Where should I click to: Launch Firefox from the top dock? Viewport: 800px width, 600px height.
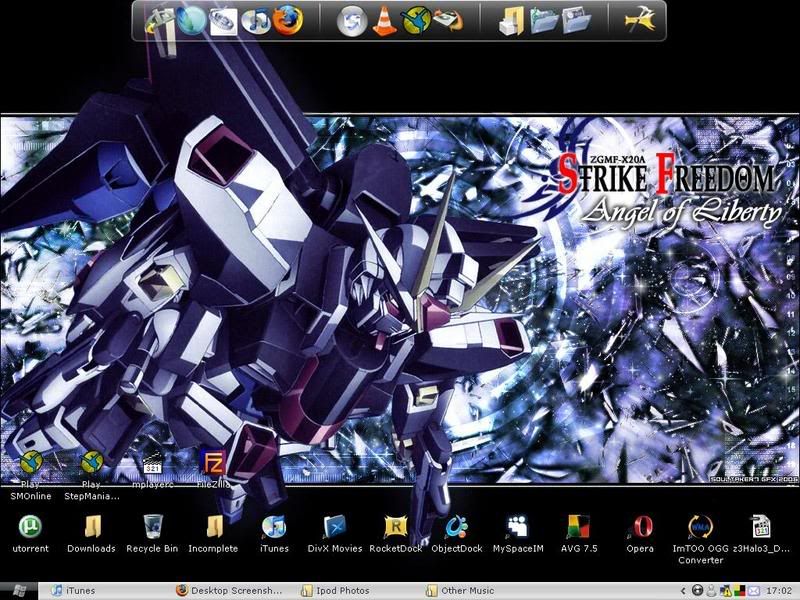[288, 20]
